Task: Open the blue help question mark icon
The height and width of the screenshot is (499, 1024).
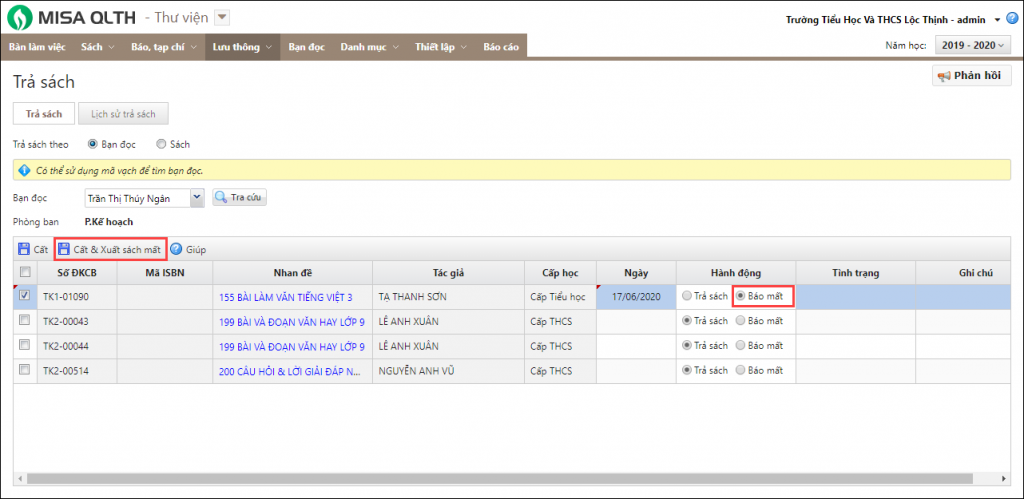Action: click(1012, 18)
